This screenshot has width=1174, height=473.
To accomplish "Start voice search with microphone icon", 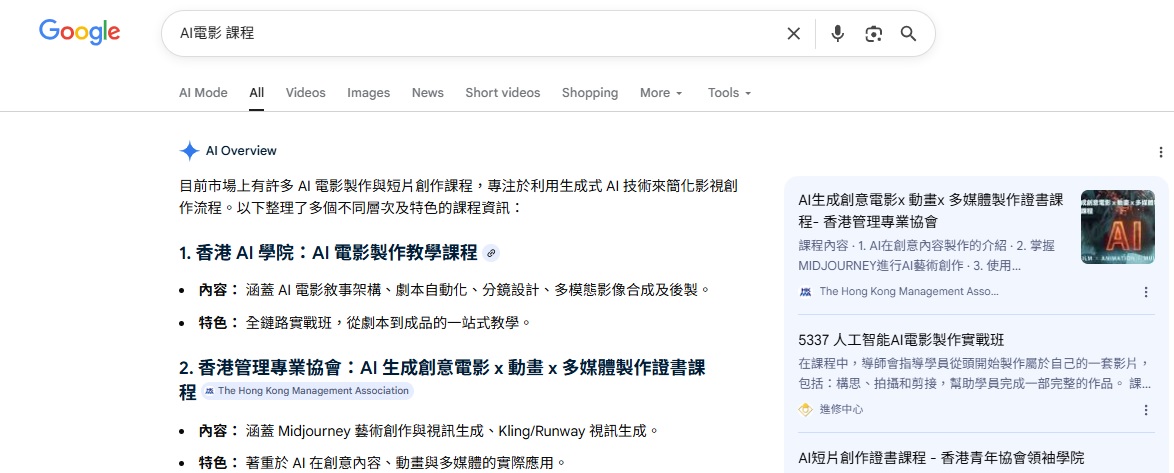I will point(838,34).
